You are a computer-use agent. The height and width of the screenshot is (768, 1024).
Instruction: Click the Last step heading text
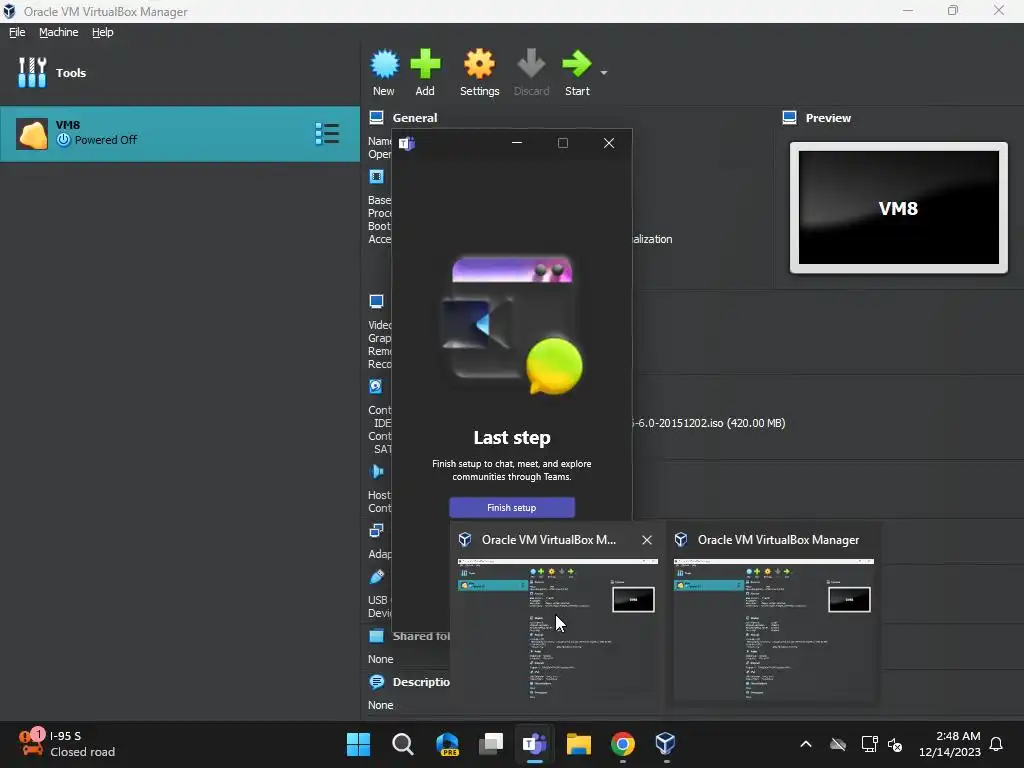pyautogui.click(x=512, y=438)
